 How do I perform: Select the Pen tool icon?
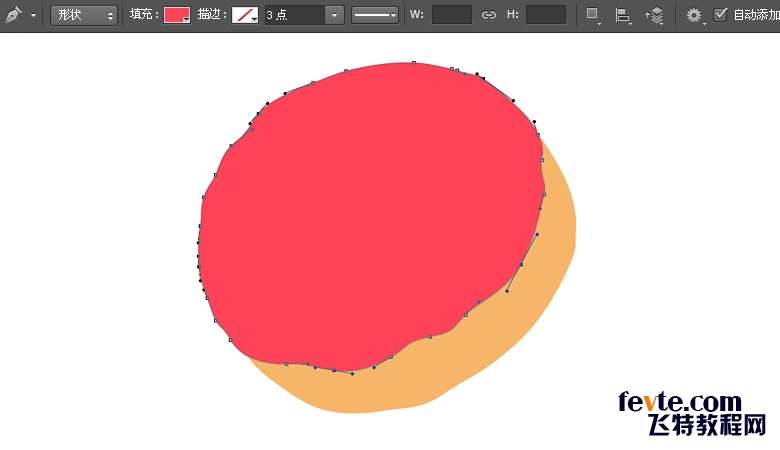[x=13, y=15]
